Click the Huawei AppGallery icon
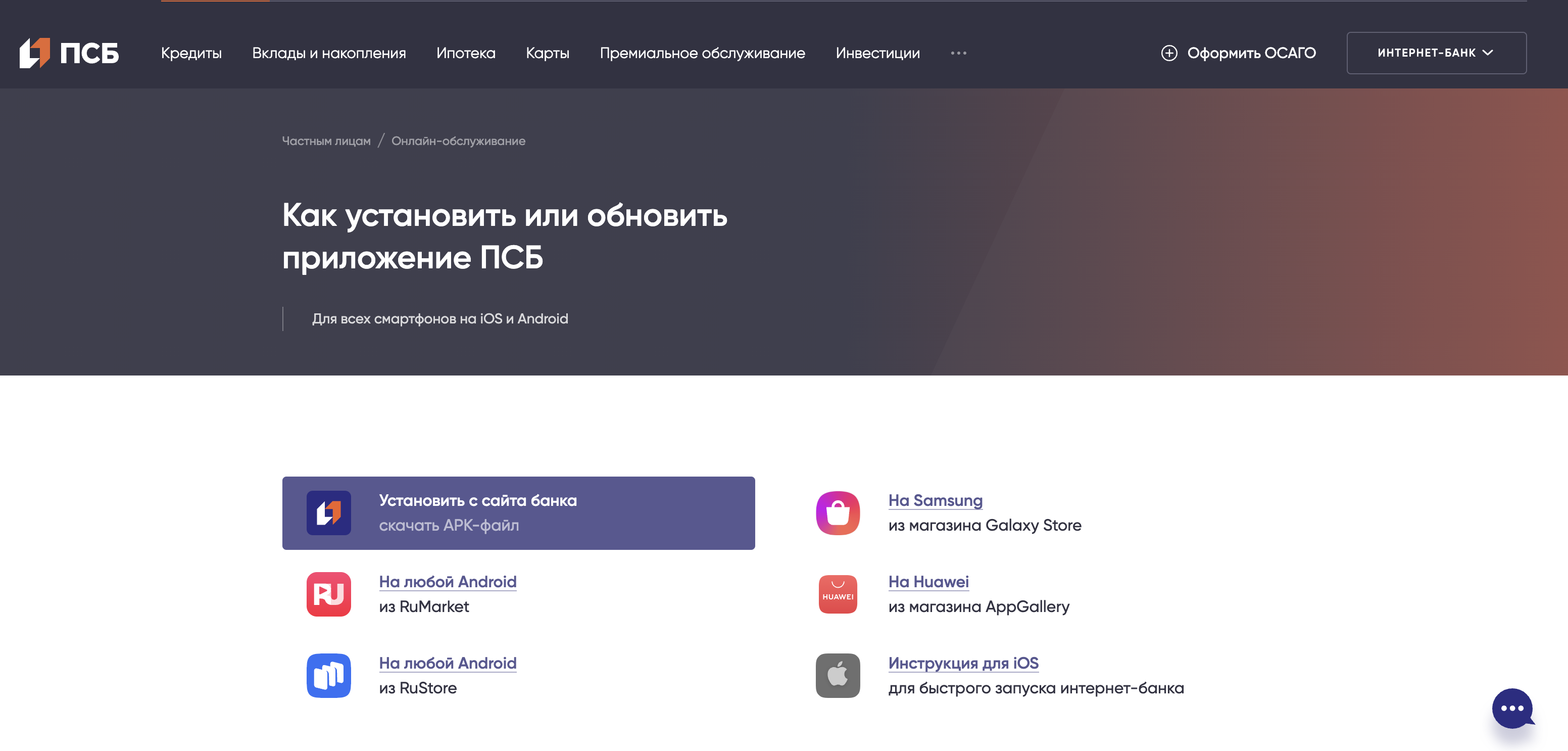1568x751 pixels. point(838,594)
